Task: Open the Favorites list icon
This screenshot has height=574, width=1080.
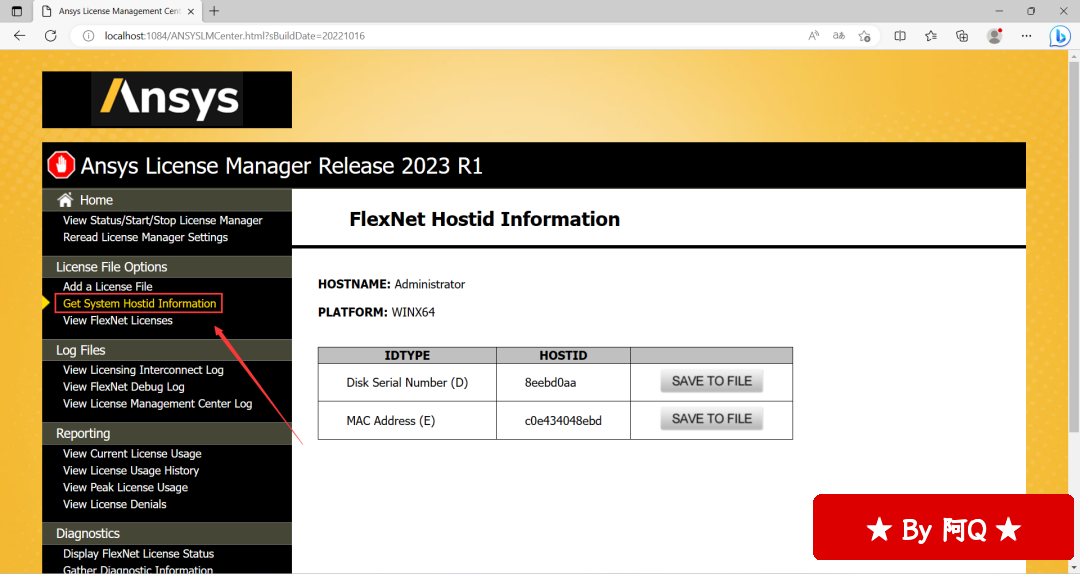Action: 931,36
